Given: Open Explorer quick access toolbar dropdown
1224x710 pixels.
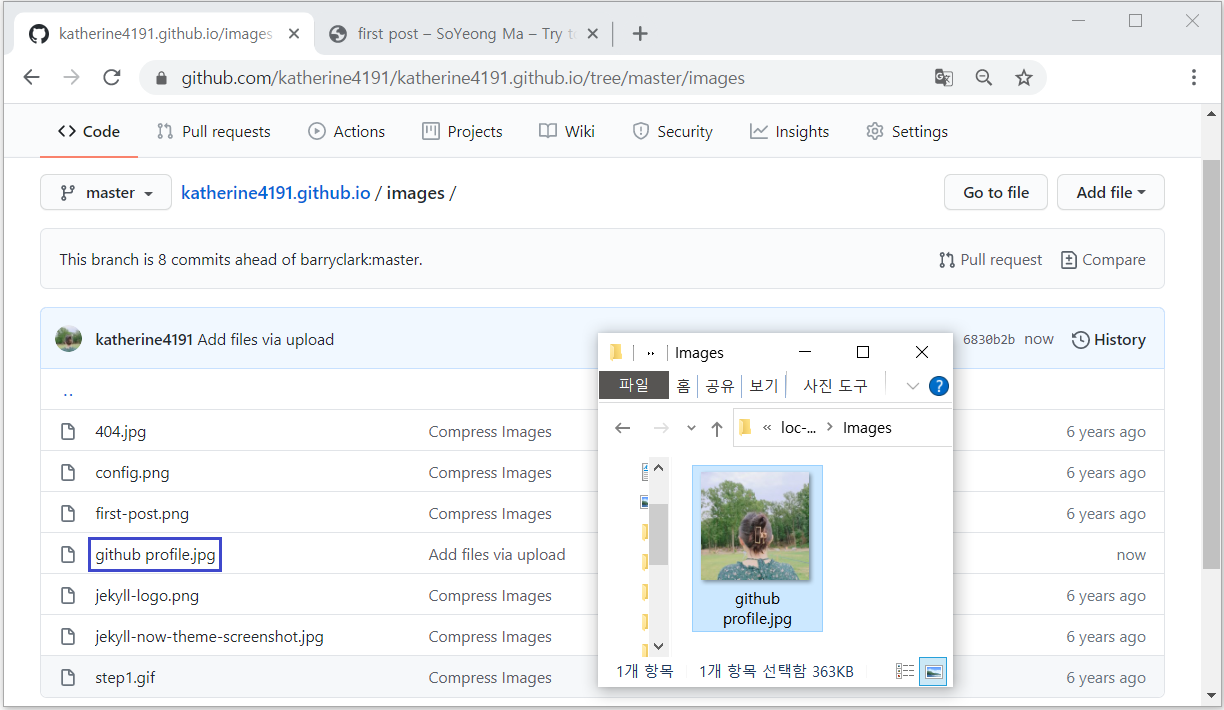Looking at the screenshot, I should tap(651, 353).
